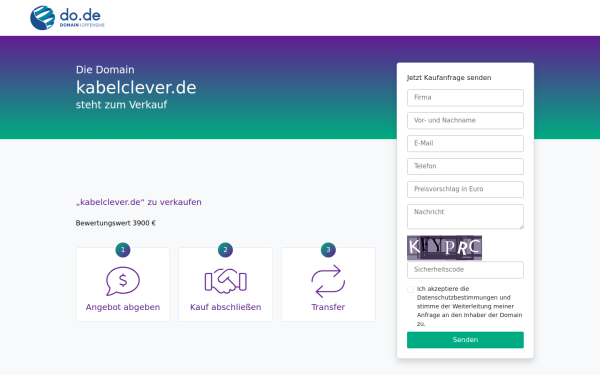Screen dimensions: 600x375
Task: Click the Jetzt Kaufanfrage senden heading
Action: [x=449, y=78]
